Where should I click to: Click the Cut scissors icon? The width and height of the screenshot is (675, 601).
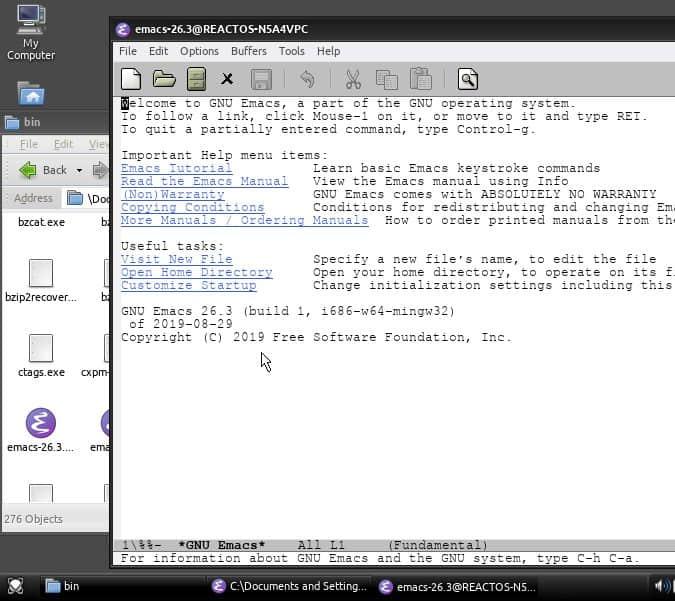point(353,79)
